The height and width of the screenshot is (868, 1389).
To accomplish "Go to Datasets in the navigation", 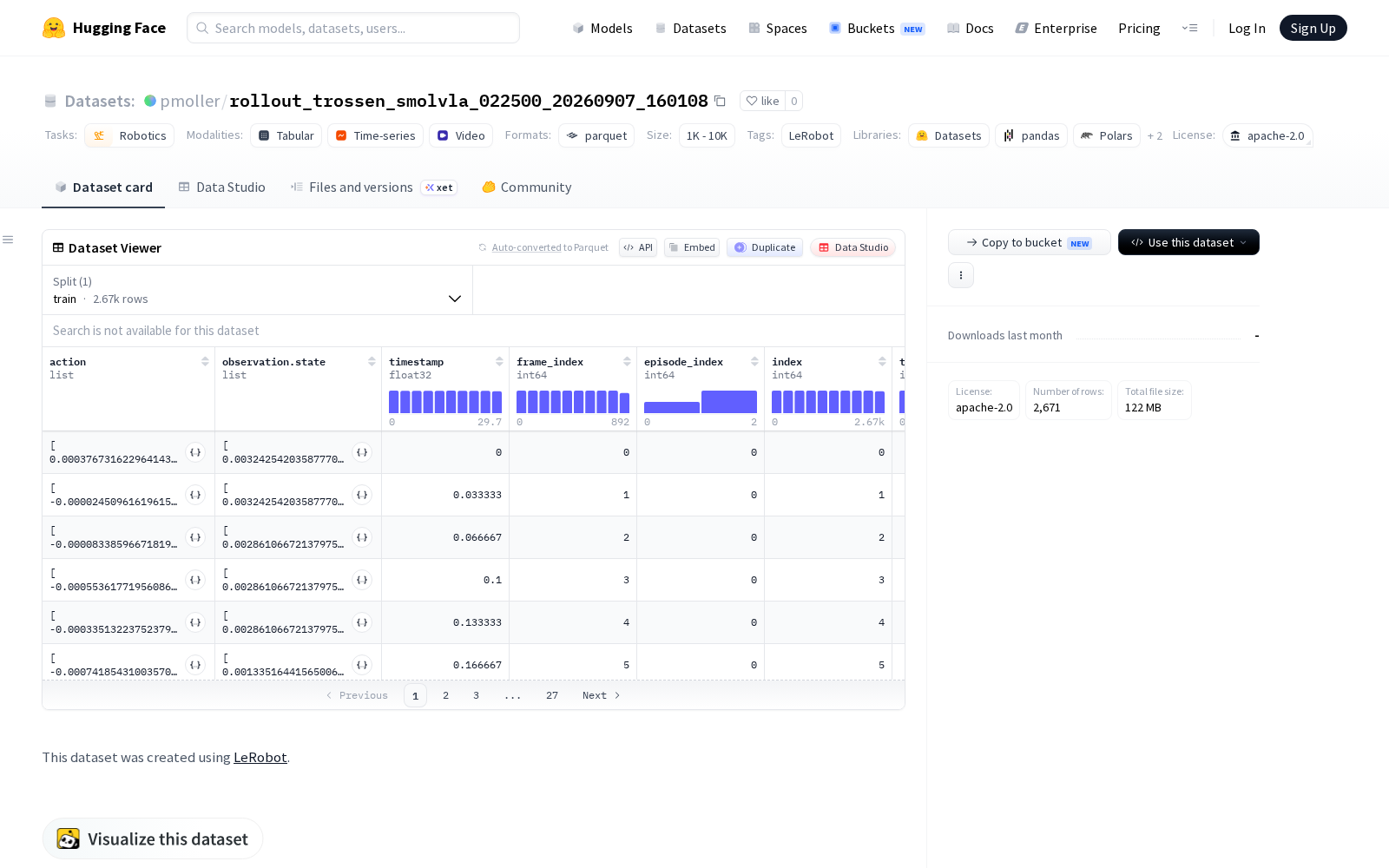I will coord(690,28).
